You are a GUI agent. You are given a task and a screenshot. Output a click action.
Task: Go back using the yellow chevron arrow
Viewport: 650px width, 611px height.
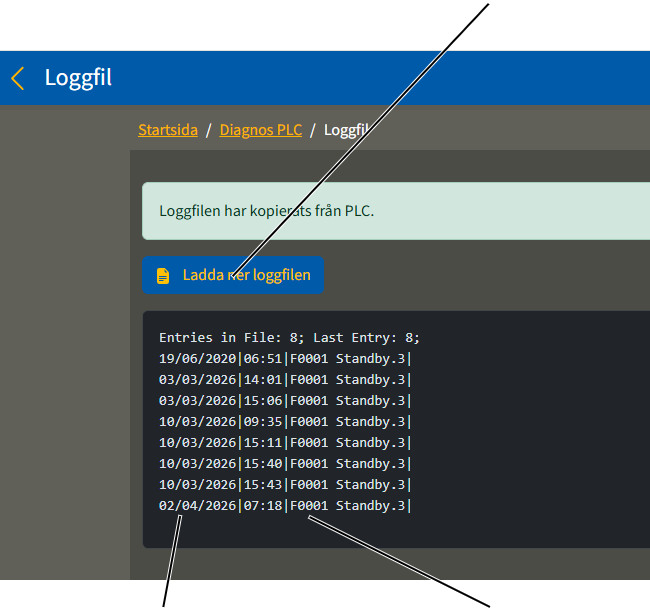18,78
